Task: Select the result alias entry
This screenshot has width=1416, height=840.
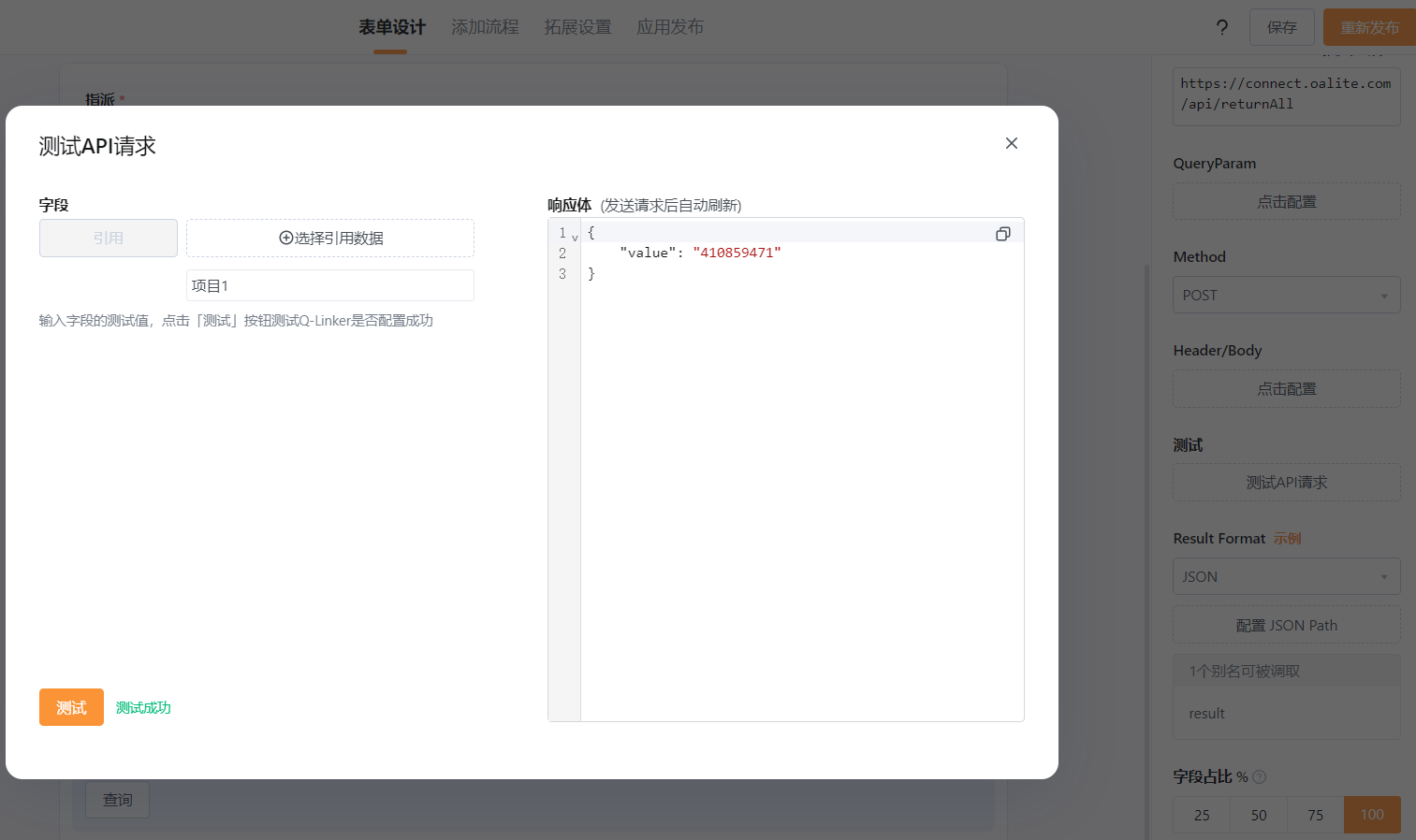Action: (x=1287, y=713)
